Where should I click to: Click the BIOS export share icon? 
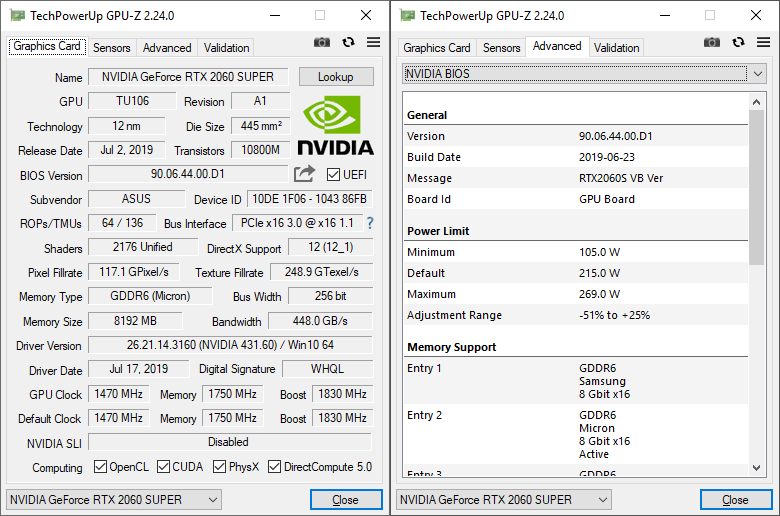click(x=304, y=174)
